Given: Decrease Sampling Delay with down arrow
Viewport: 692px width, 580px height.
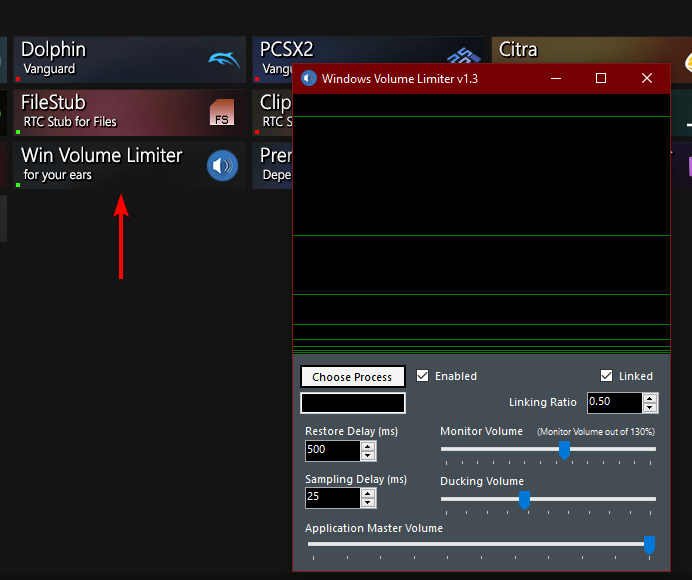Looking at the screenshot, I should (x=368, y=503).
